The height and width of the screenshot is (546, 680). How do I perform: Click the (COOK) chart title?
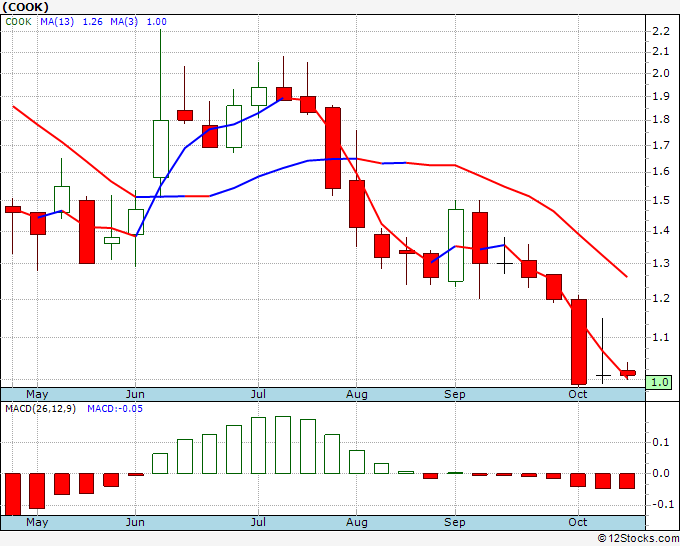(25, 7)
